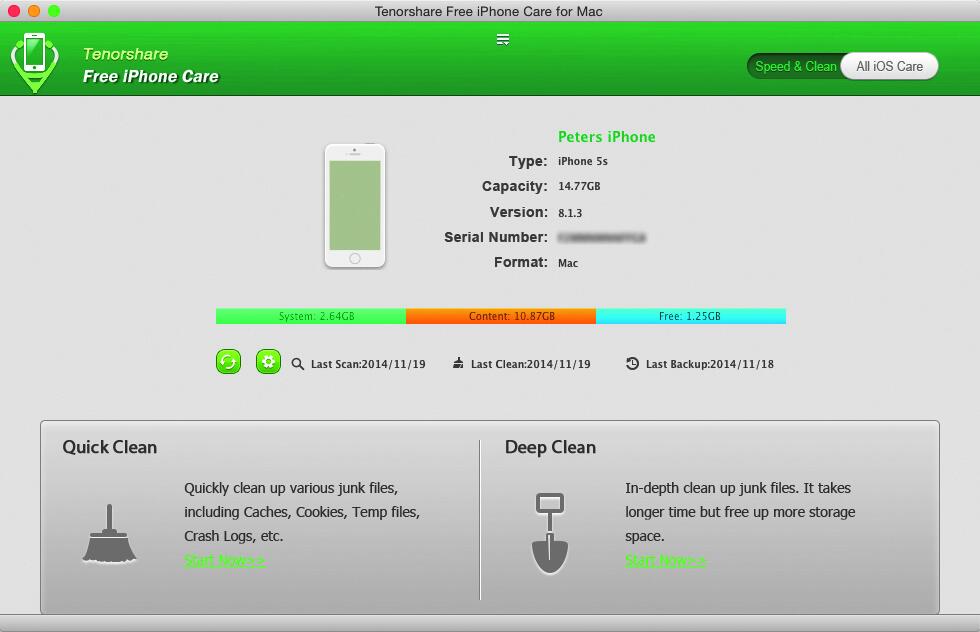Screen dimensions: 980x632
Task: Switch to the Speed & Clean tab
Action: pyautogui.click(x=795, y=66)
